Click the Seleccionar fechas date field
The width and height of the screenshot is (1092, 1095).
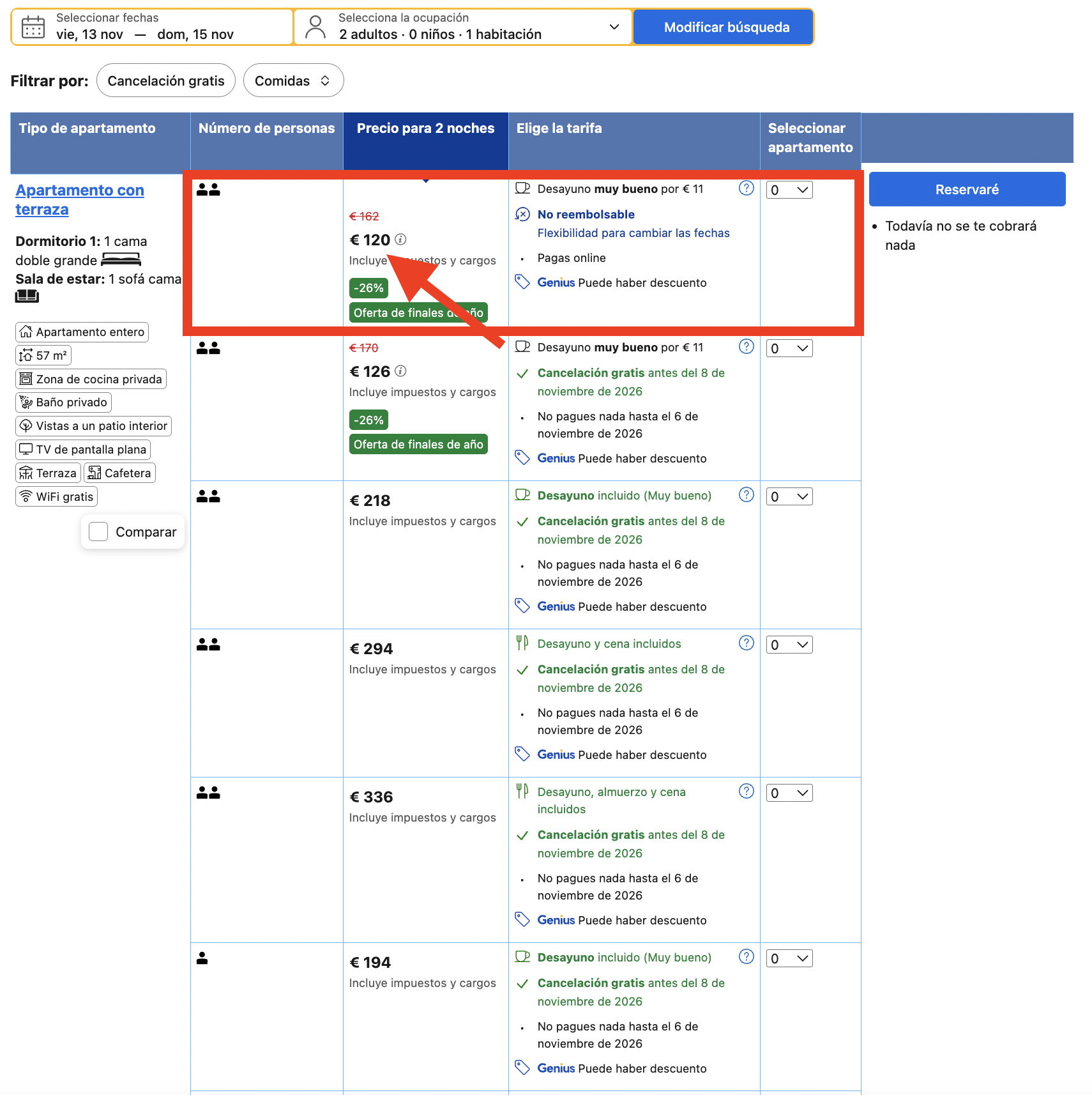click(x=153, y=27)
